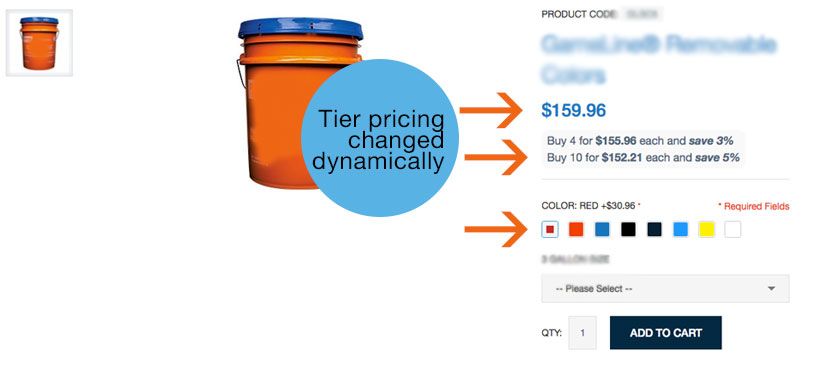Click the dropdown arrow of size selector
The image size is (822, 384).
(x=771, y=289)
